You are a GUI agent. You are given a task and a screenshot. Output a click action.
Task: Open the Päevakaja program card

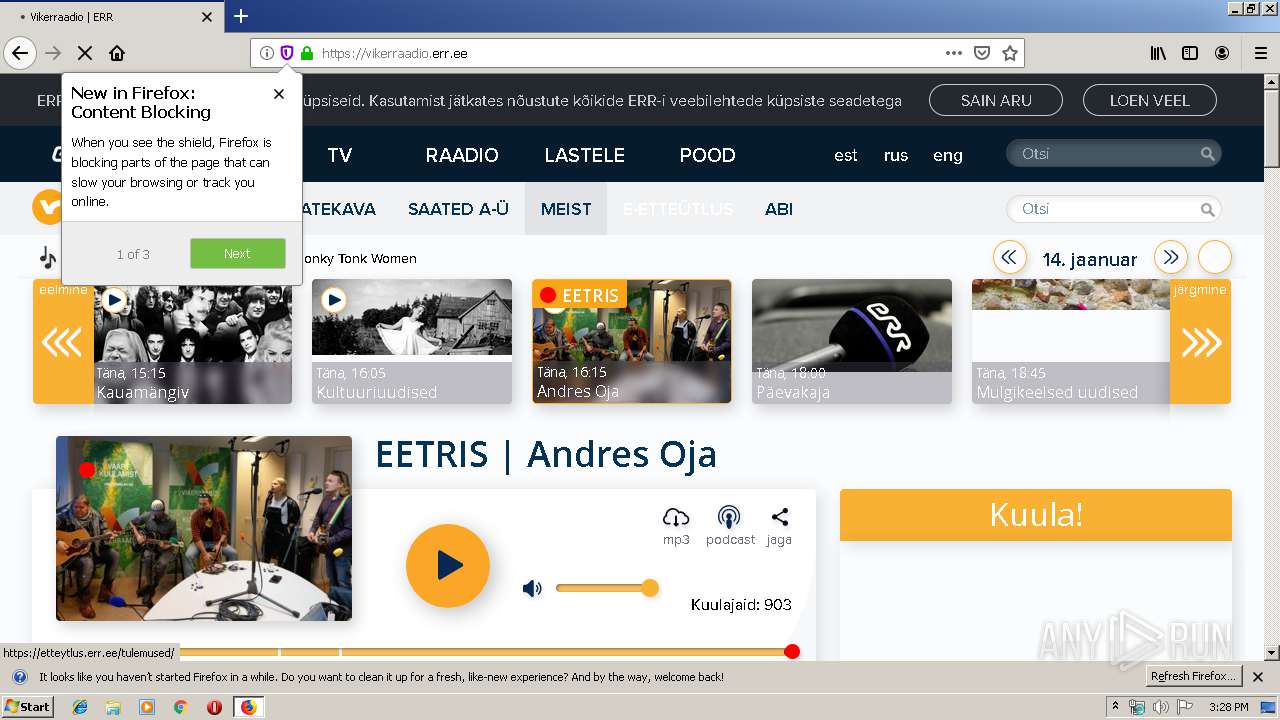pyautogui.click(x=852, y=342)
